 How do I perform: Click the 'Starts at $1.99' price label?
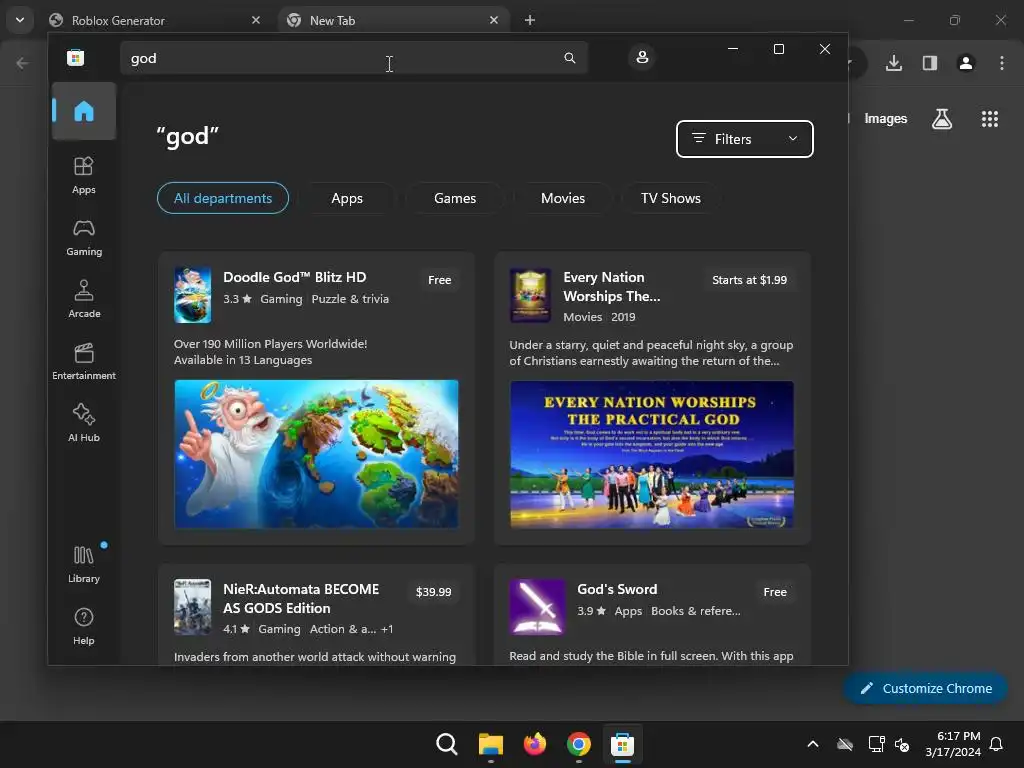tap(749, 280)
